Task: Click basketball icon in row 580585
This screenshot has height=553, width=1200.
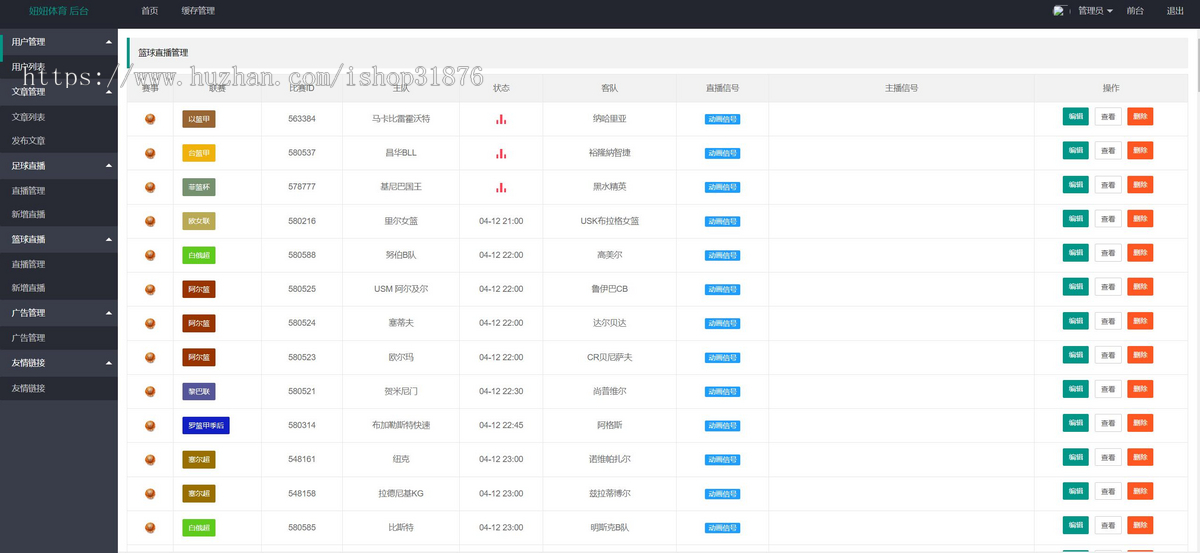Action: 150,527
